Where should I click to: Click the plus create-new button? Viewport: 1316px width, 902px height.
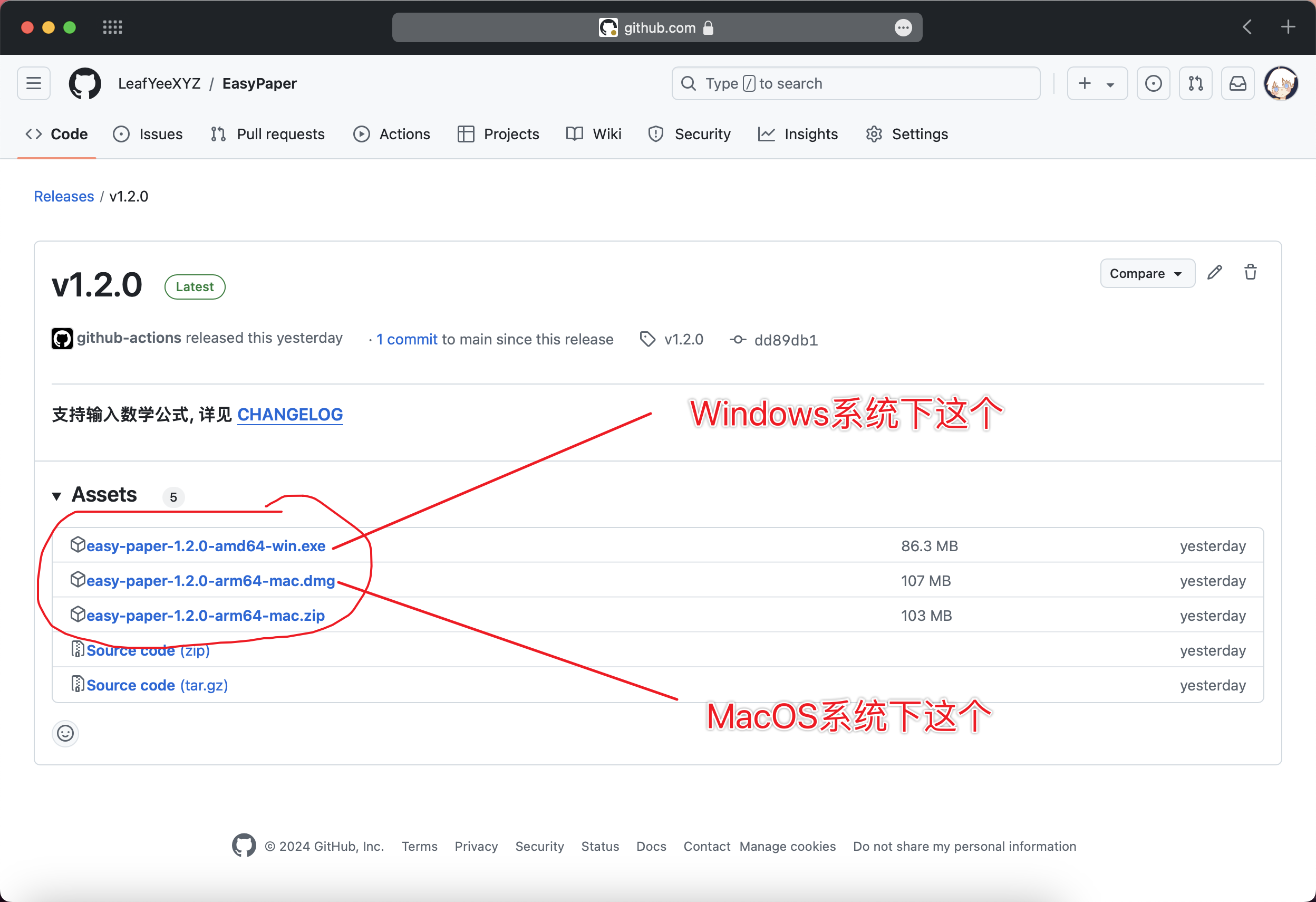pyautogui.click(x=1085, y=83)
